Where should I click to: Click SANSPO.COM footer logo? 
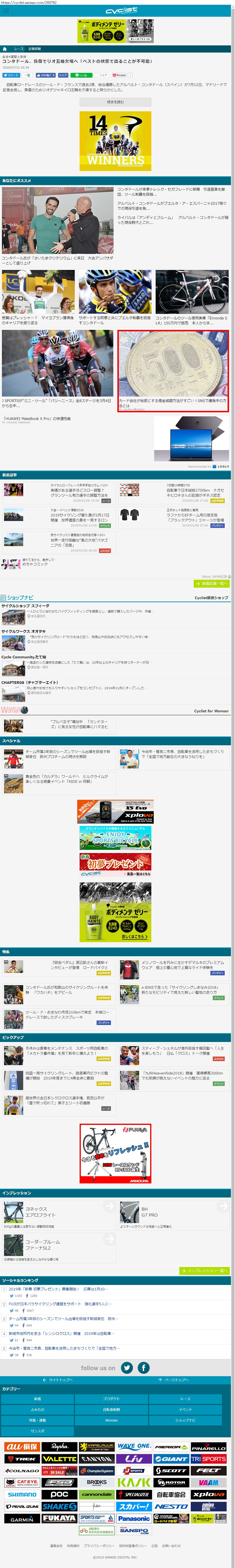click(134, 1530)
